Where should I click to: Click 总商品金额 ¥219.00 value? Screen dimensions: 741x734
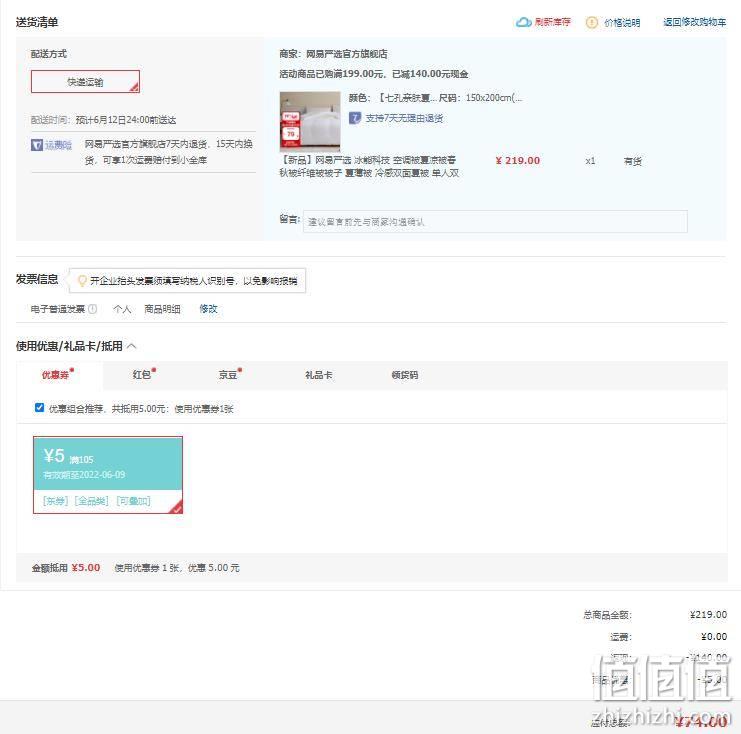[708, 615]
